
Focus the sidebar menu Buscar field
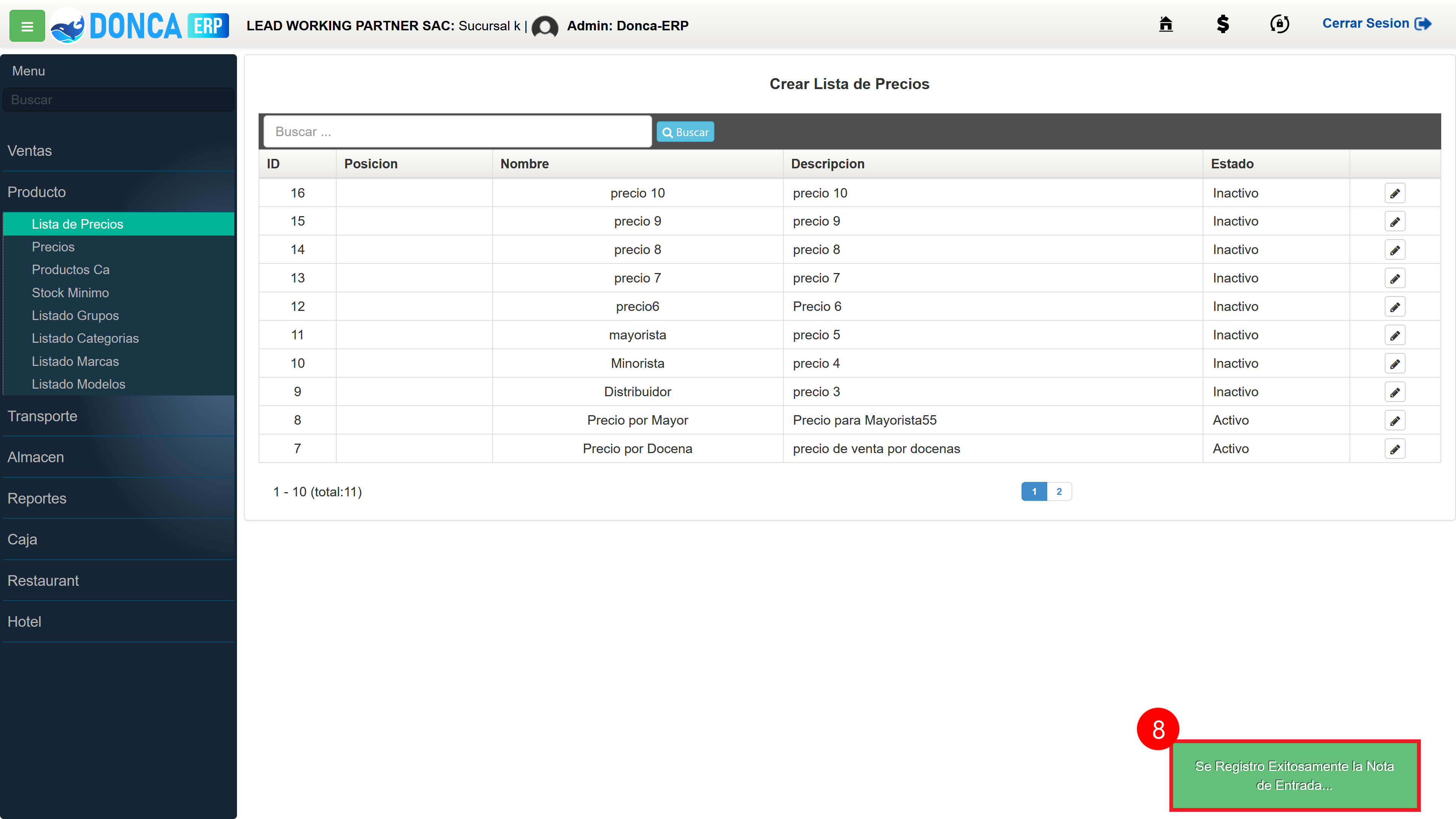118,99
